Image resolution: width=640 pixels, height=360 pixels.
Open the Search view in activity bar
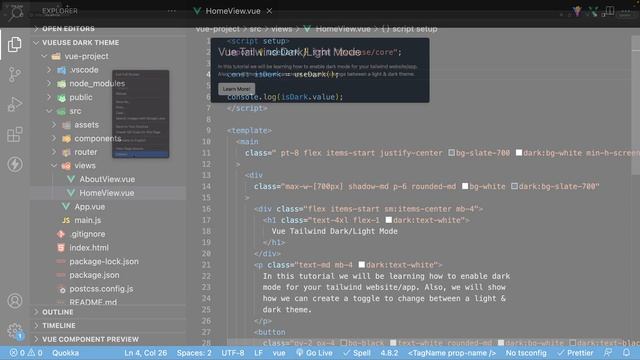point(16,13)
